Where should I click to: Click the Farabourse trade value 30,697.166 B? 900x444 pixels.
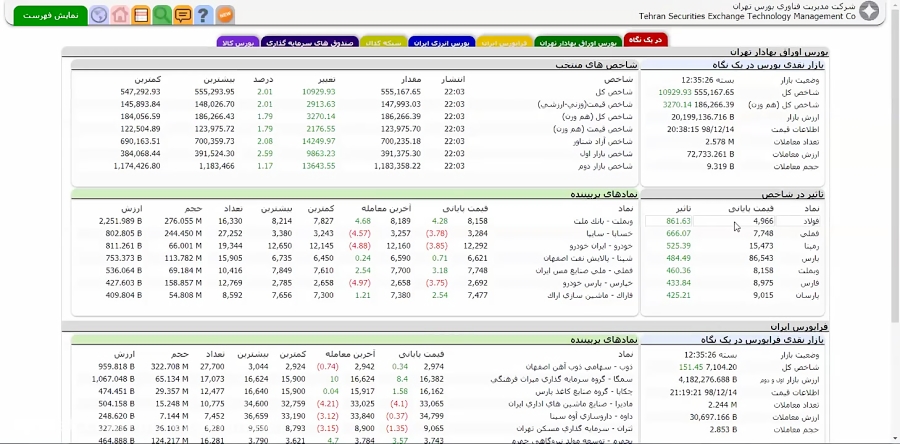(713, 417)
